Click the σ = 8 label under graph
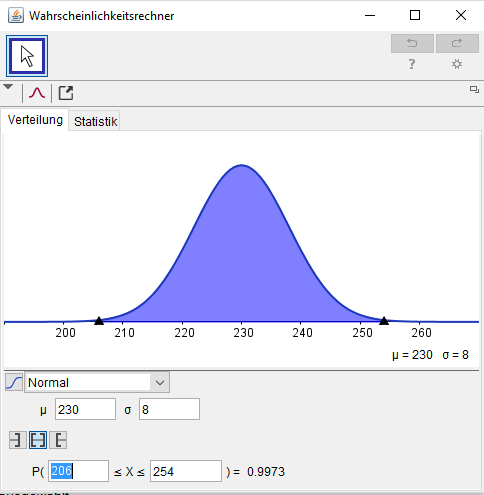This screenshot has width=484, height=495. (x=455, y=355)
